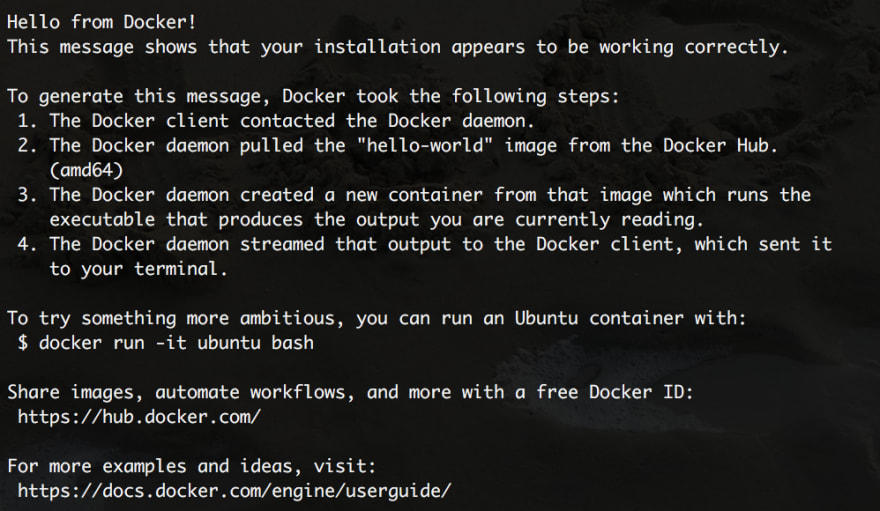Click step 3 about creating a new container

pos(414,195)
